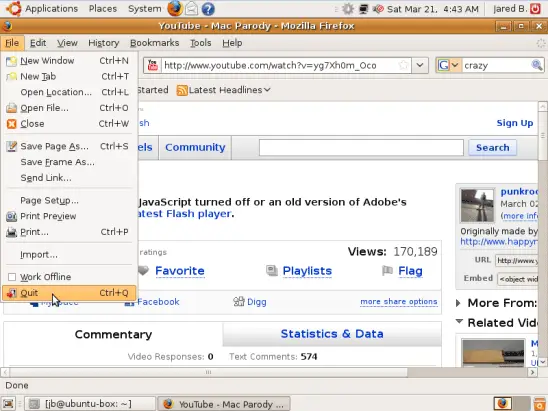548x411 pixels.
Task: Click the YouTube search input field
Action: tap(361, 147)
